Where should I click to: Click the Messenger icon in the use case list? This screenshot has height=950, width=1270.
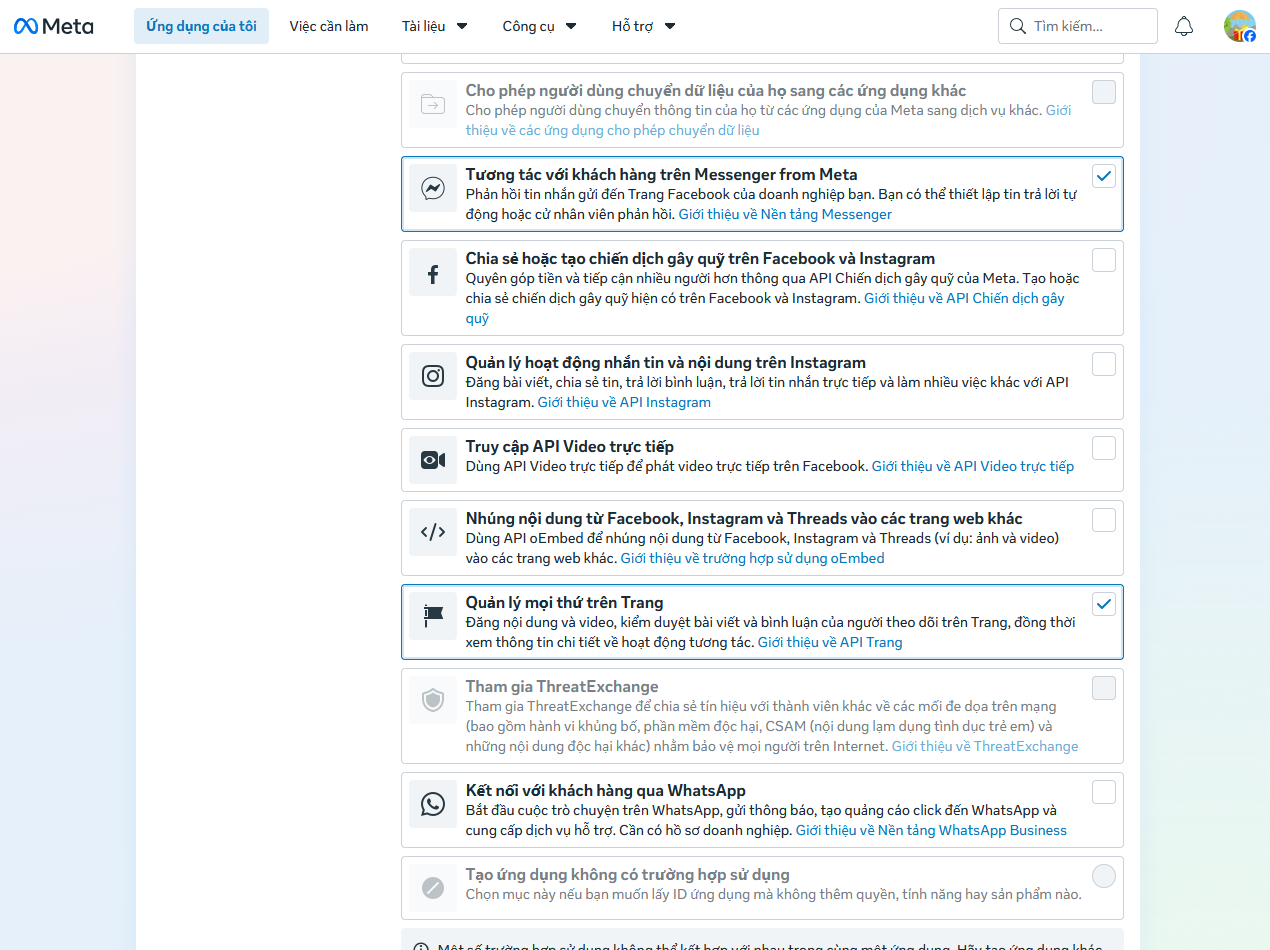[433, 189]
